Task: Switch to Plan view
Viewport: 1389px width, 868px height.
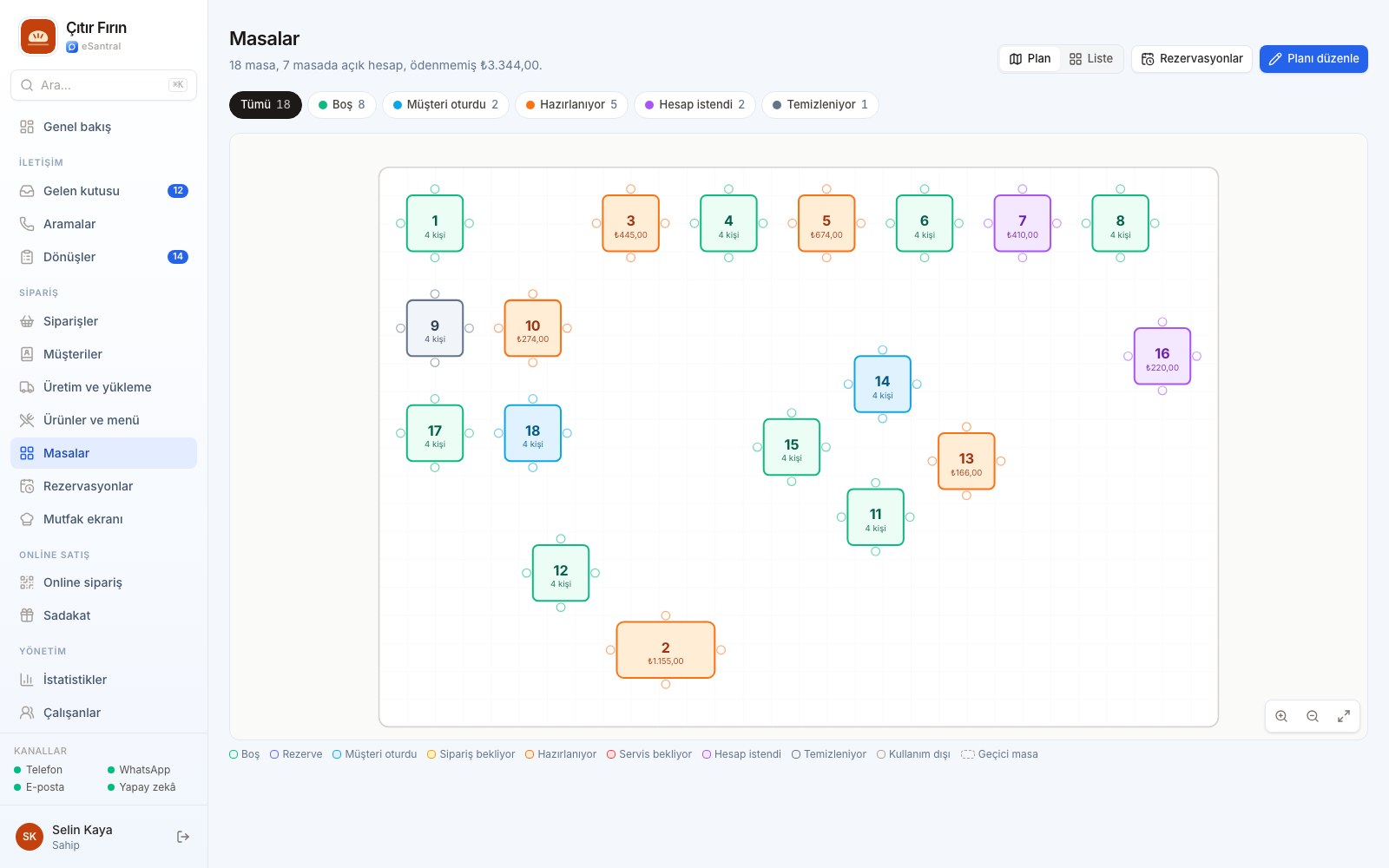Action: click(1030, 59)
